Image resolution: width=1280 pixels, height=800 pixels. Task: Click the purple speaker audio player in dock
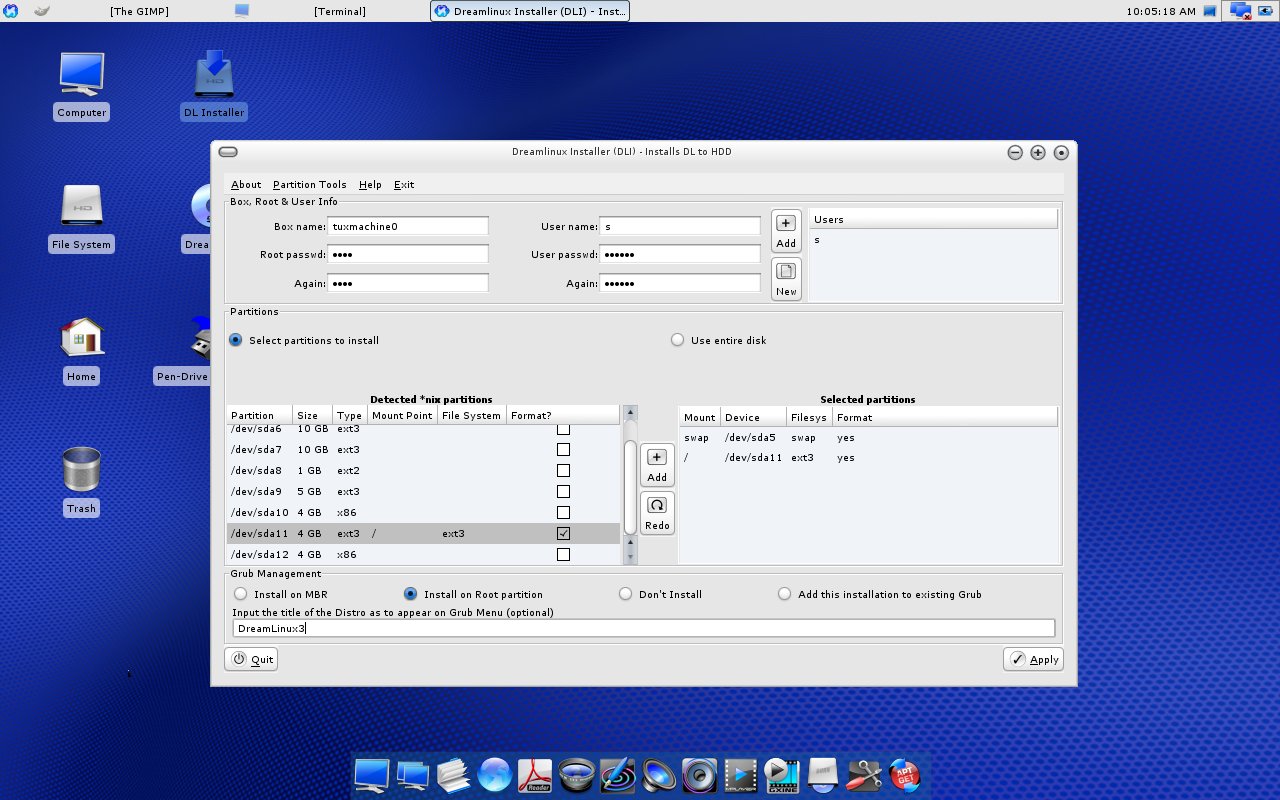(700, 775)
